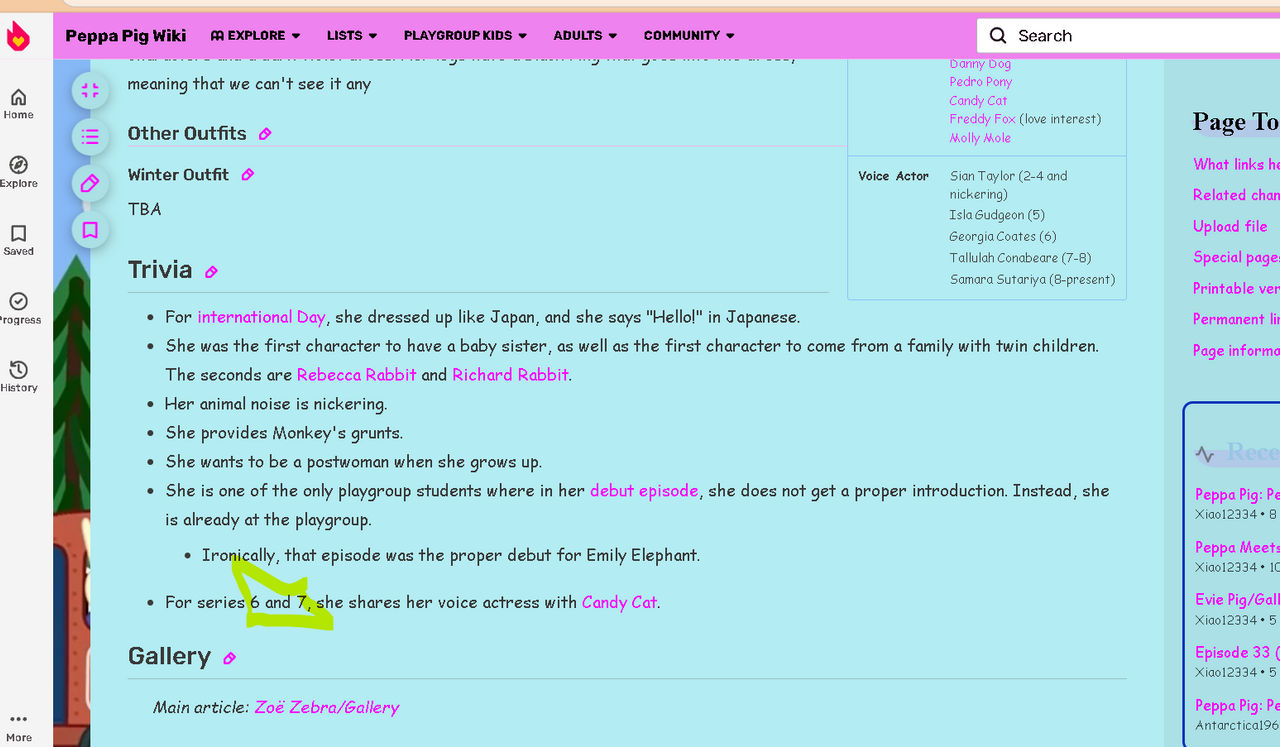Click the search magnifier icon
The image size is (1280, 747).
tap(998, 36)
